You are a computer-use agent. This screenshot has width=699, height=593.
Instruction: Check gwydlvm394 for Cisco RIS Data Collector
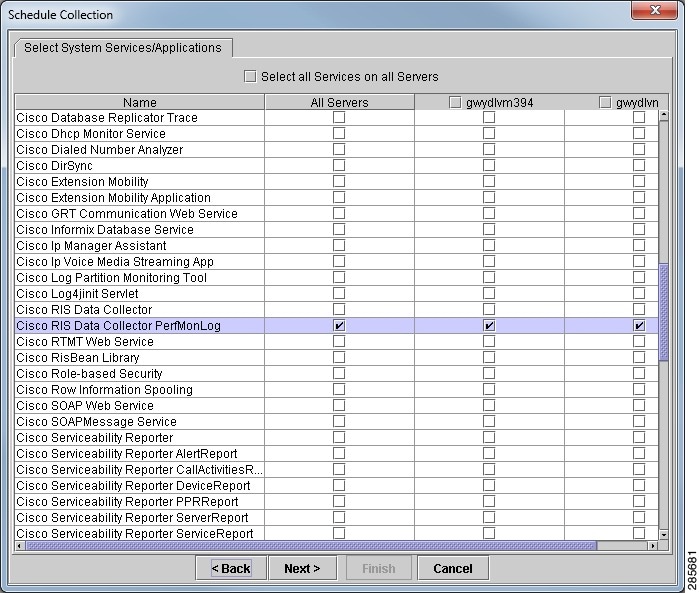pyautogui.click(x=489, y=310)
